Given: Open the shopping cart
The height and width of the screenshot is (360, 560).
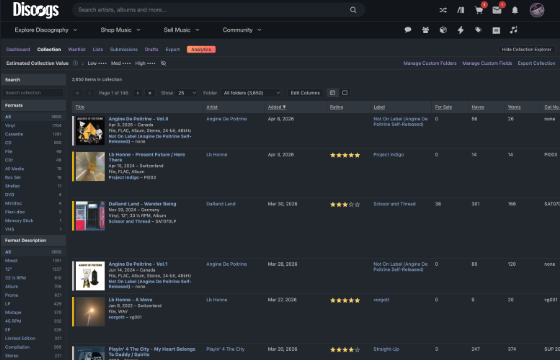Looking at the screenshot, I should point(479,10).
